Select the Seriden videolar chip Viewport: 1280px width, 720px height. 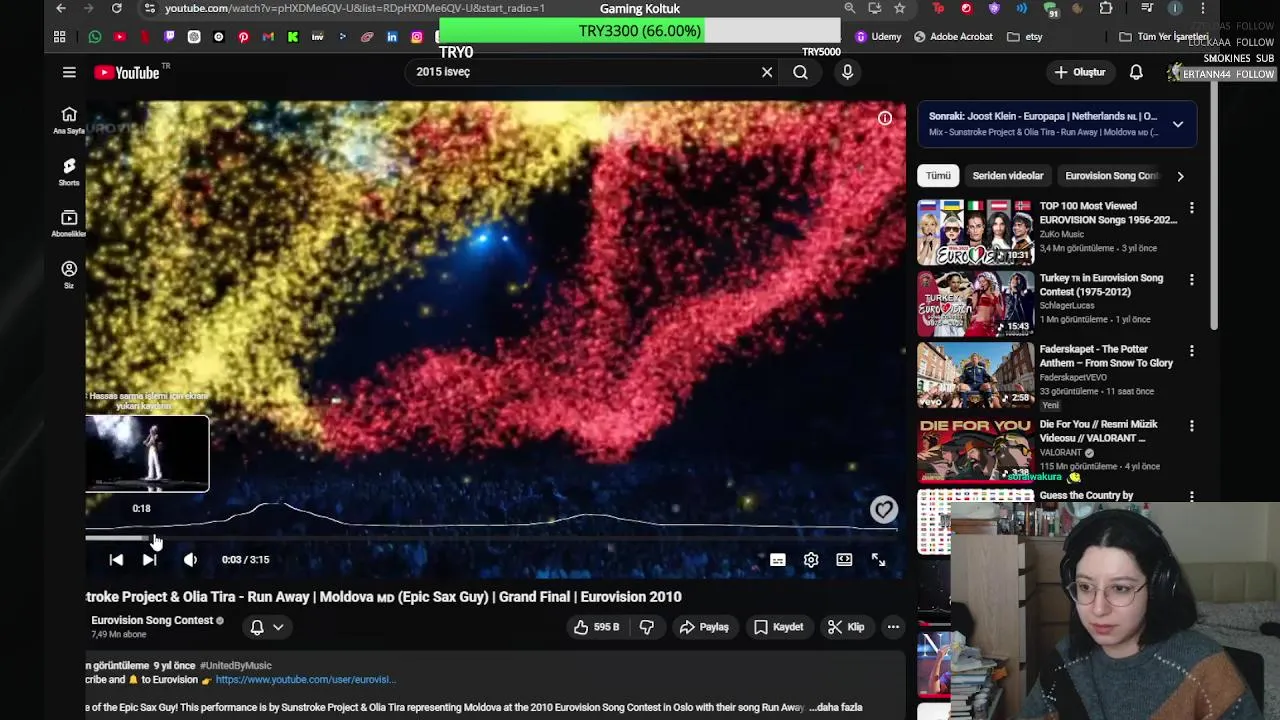point(1008,176)
